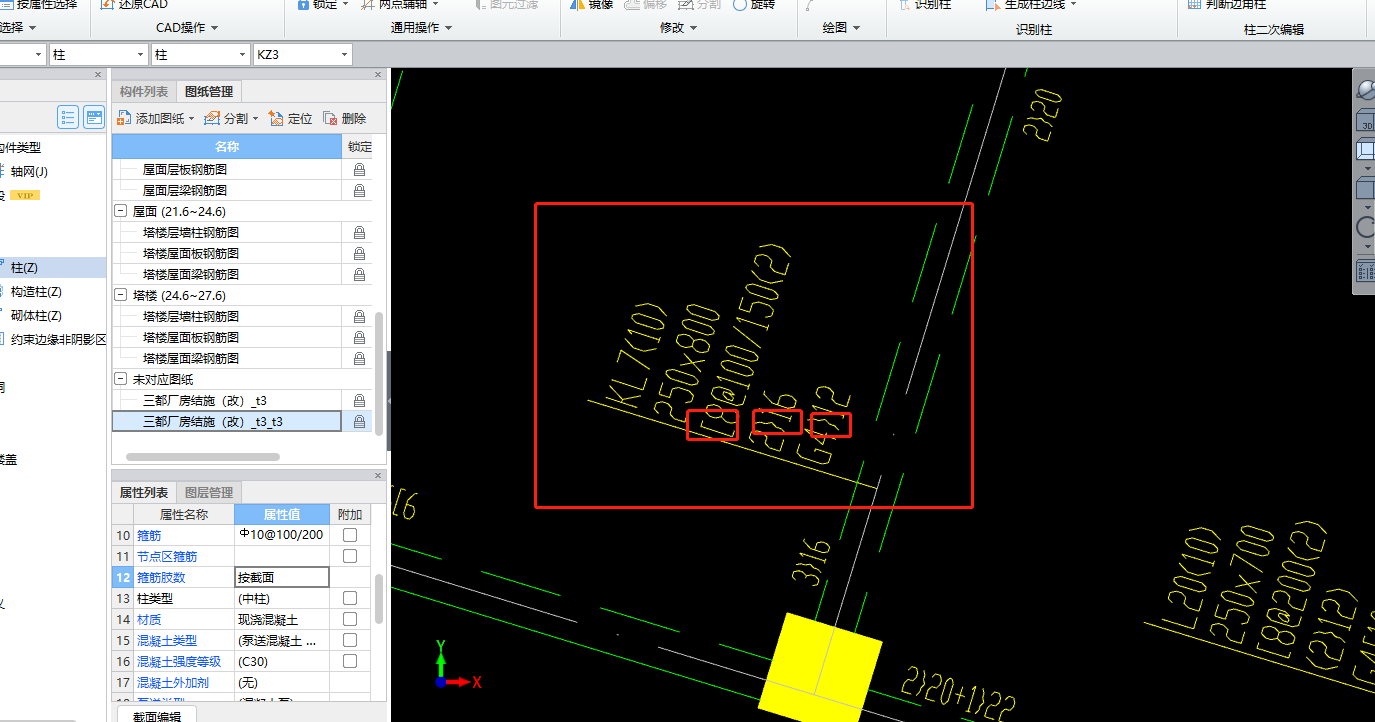Click the orbit sphere icon on right toolbar
The height and width of the screenshot is (722, 1375).
(1366, 89)
